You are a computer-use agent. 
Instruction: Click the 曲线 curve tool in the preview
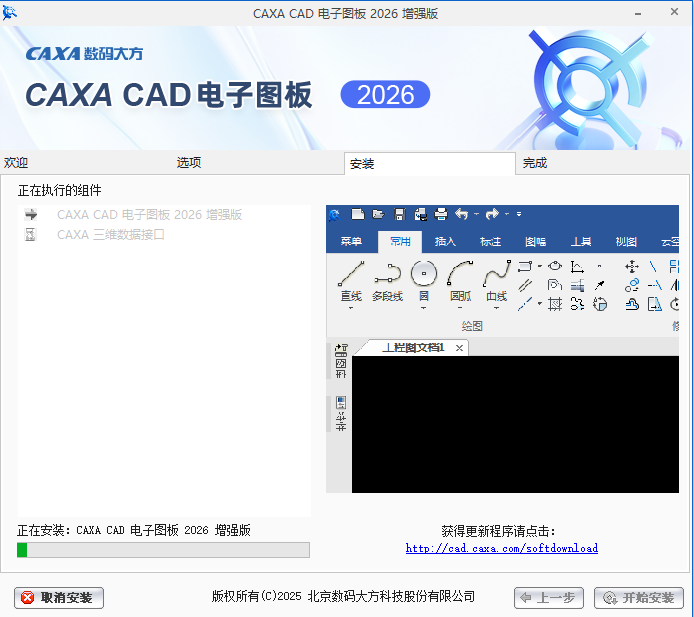click(x=497, y=280)
